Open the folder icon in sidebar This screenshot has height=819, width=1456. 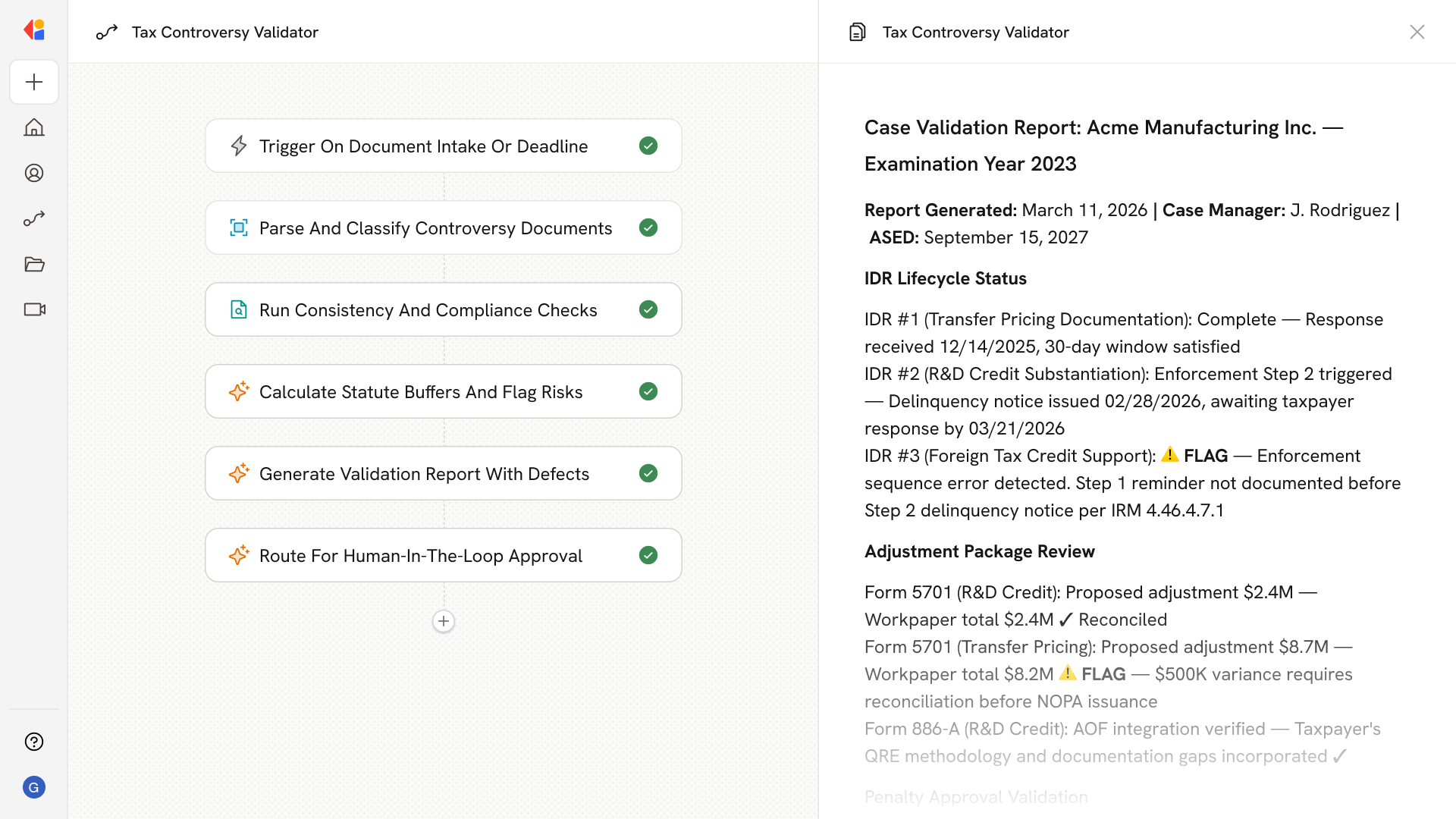pos(34,264)
